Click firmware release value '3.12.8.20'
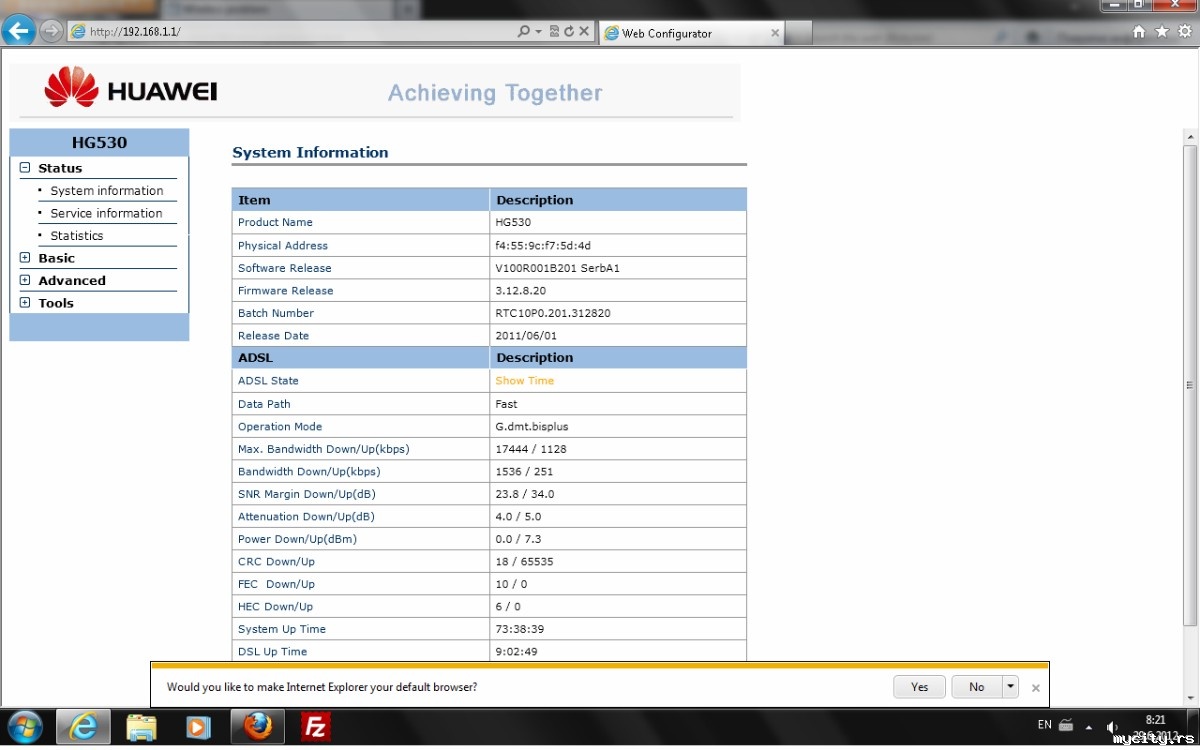 click(x=520, y=291)
